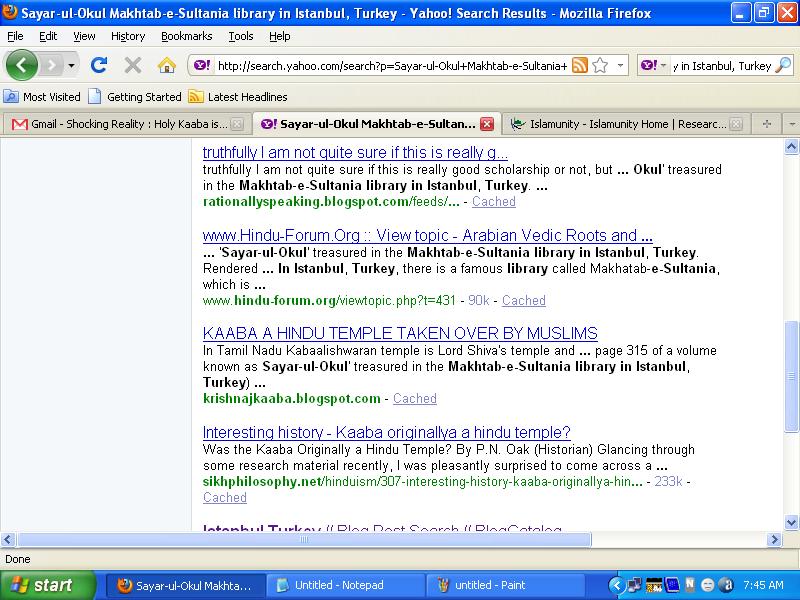
Task: Click the vertical scrollbar thumb
Action: click(x=791, y=376)
